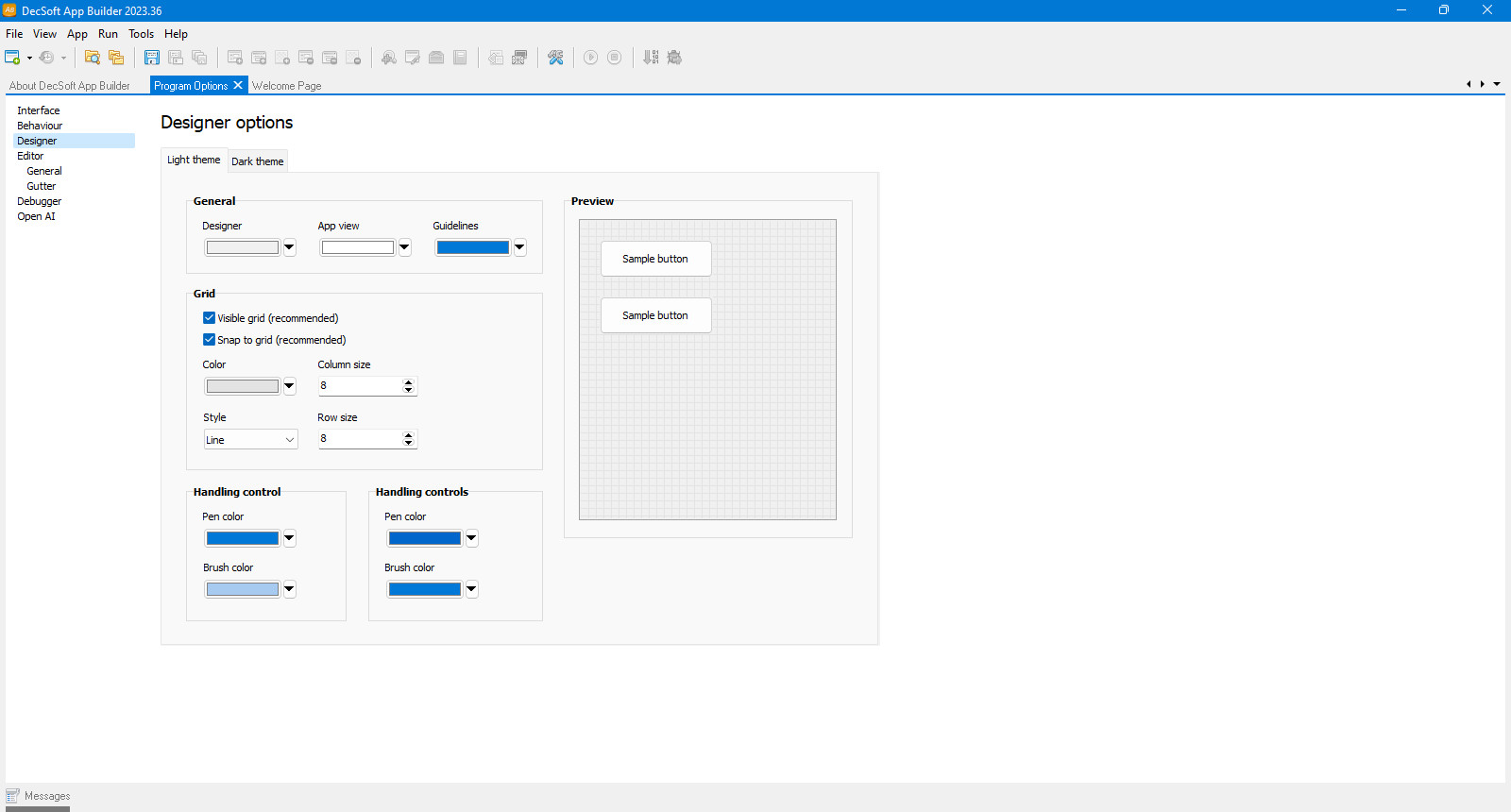This screenshot has width=1511, height=812.
Task: Open the Tools menu
Action: tap(142, 34)
